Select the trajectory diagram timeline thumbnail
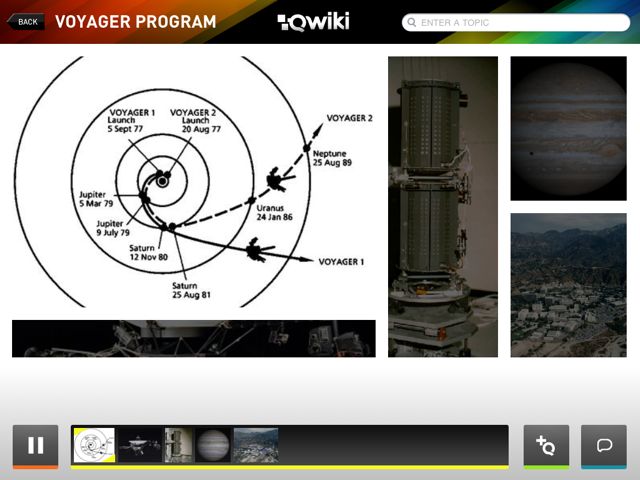This screenshot has width=640, height=480. tap(94, 445)
